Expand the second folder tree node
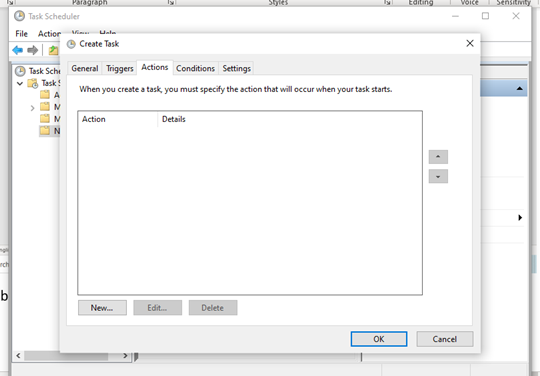The image size is (540, 376). 32,108
